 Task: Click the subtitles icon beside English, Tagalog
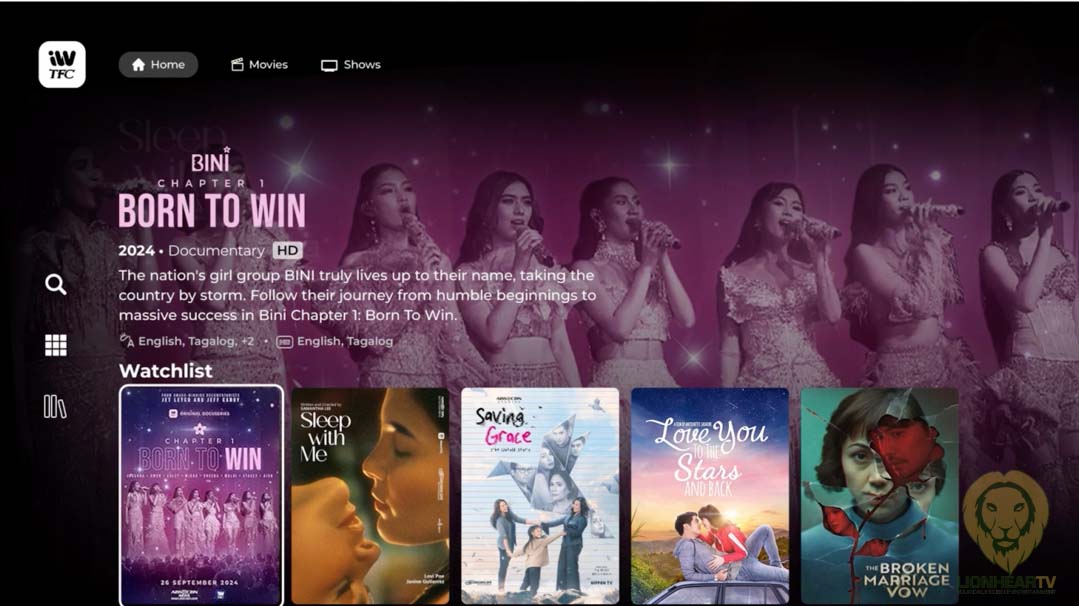click(x=284, y=342)
